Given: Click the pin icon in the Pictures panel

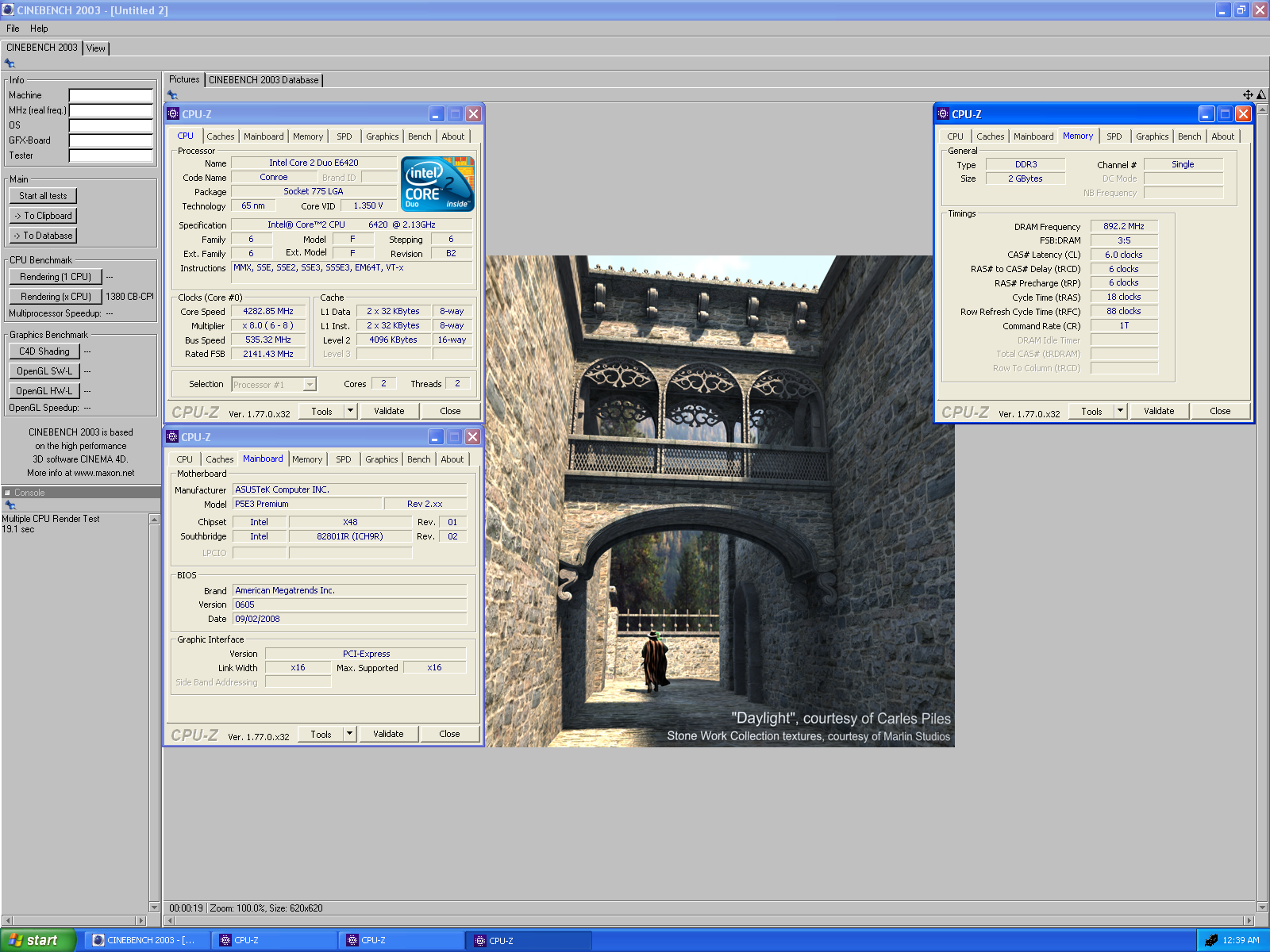Looking at the screenshot, I should pyautogui.click(x=172, y=95).
